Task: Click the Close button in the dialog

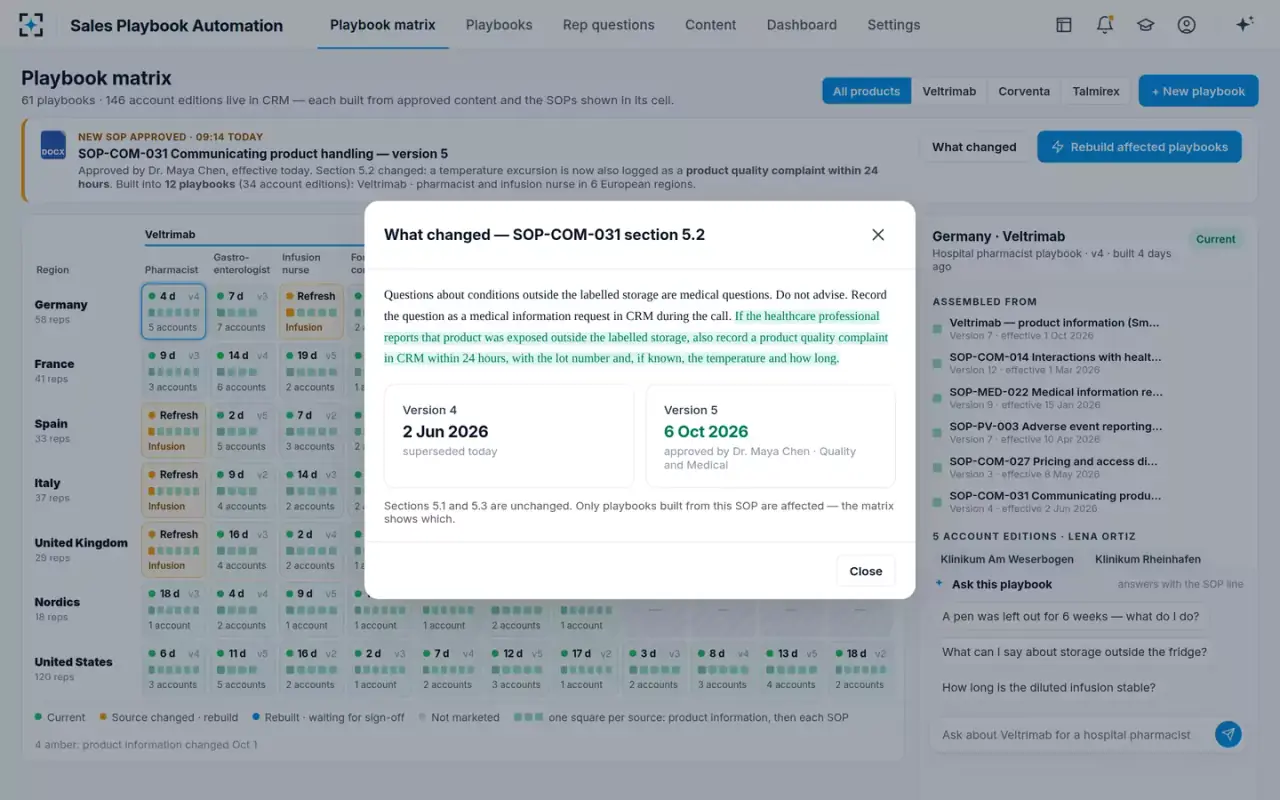Action: 866,571
